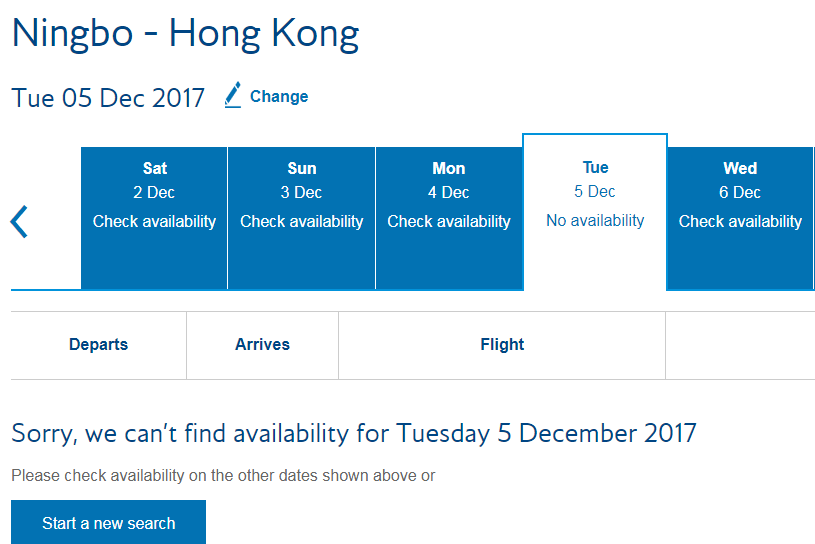The height and width of the screenshot is (544, 815).
Task: Click the Change link
Action: (279, 97)
